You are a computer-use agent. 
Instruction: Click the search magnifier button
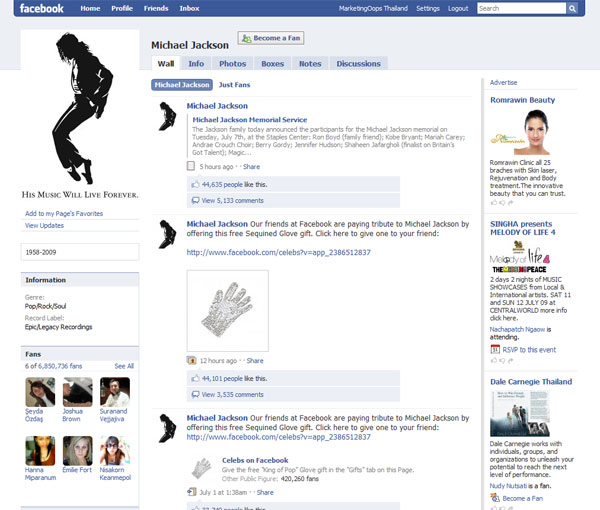(572, 8)
